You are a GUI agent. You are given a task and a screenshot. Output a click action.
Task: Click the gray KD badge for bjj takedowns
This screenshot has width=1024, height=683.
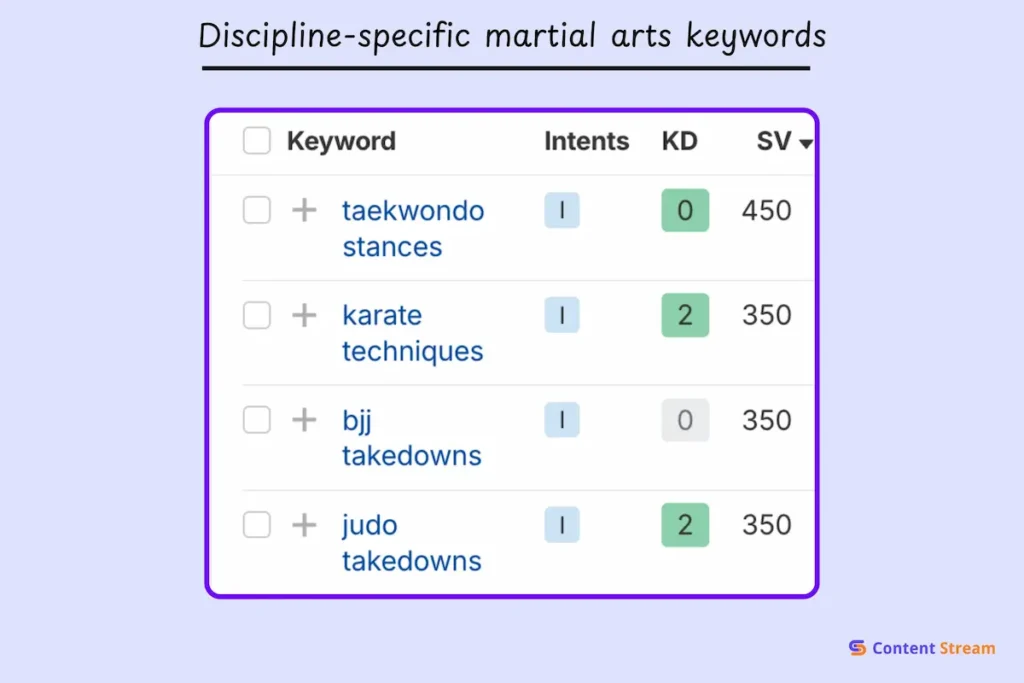click(x=684, y=420)
